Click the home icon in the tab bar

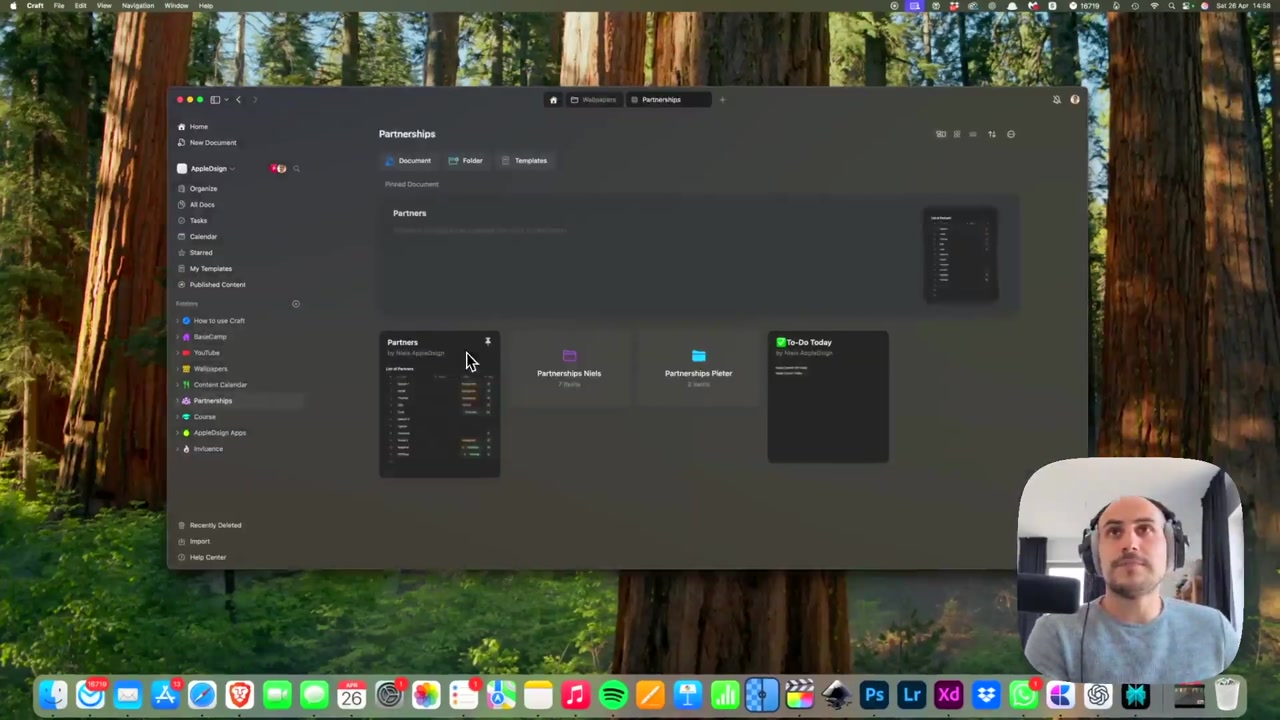tap(553, 100)
